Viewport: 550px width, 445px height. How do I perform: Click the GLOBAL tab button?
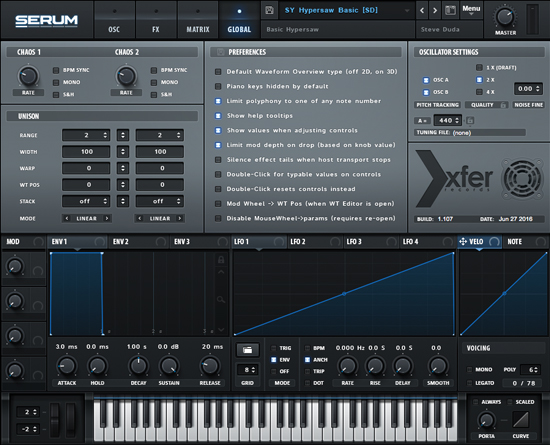239,20
